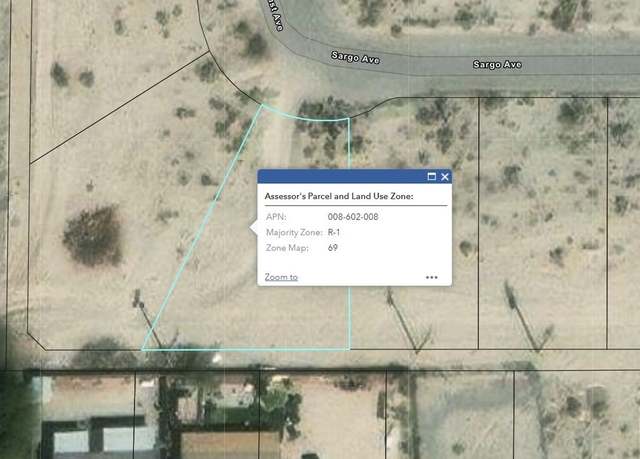Click the blue popup header bar

(x=354, y=176)
